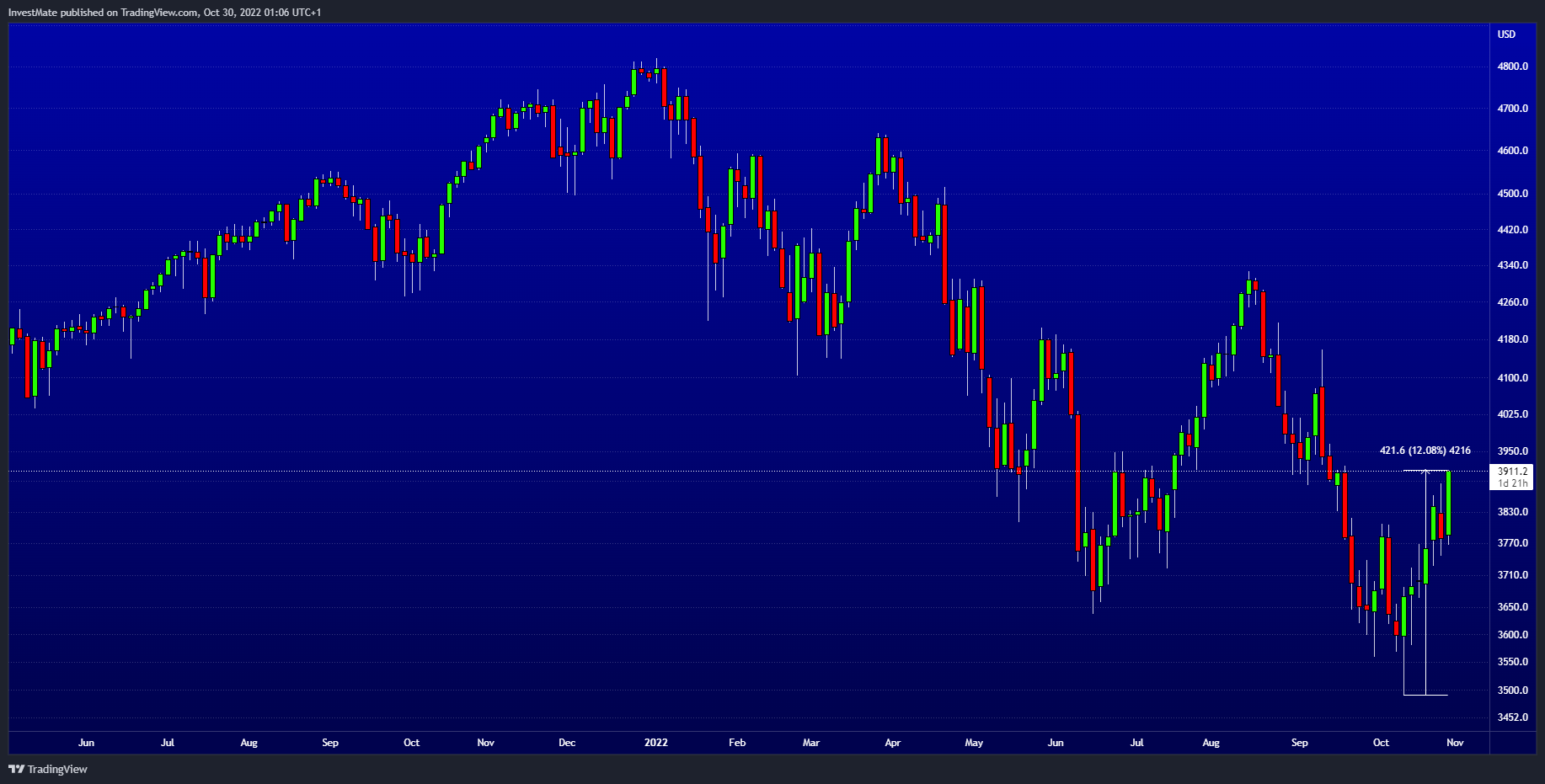
Task: Click the Jul label before Aug 2021
Action: click(168, 743)
